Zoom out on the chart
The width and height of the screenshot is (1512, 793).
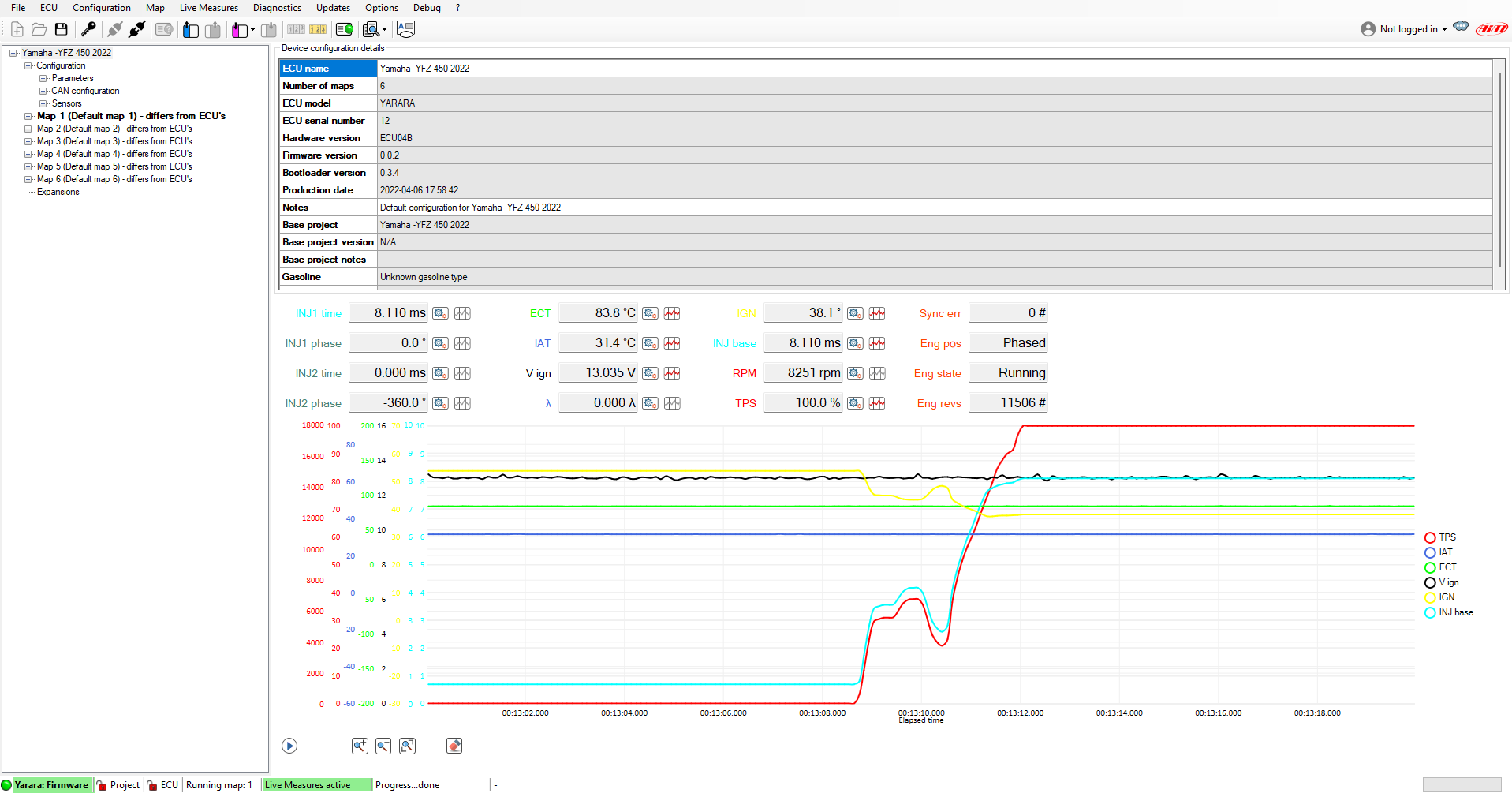pyautogui.click(x=383, y=746)
